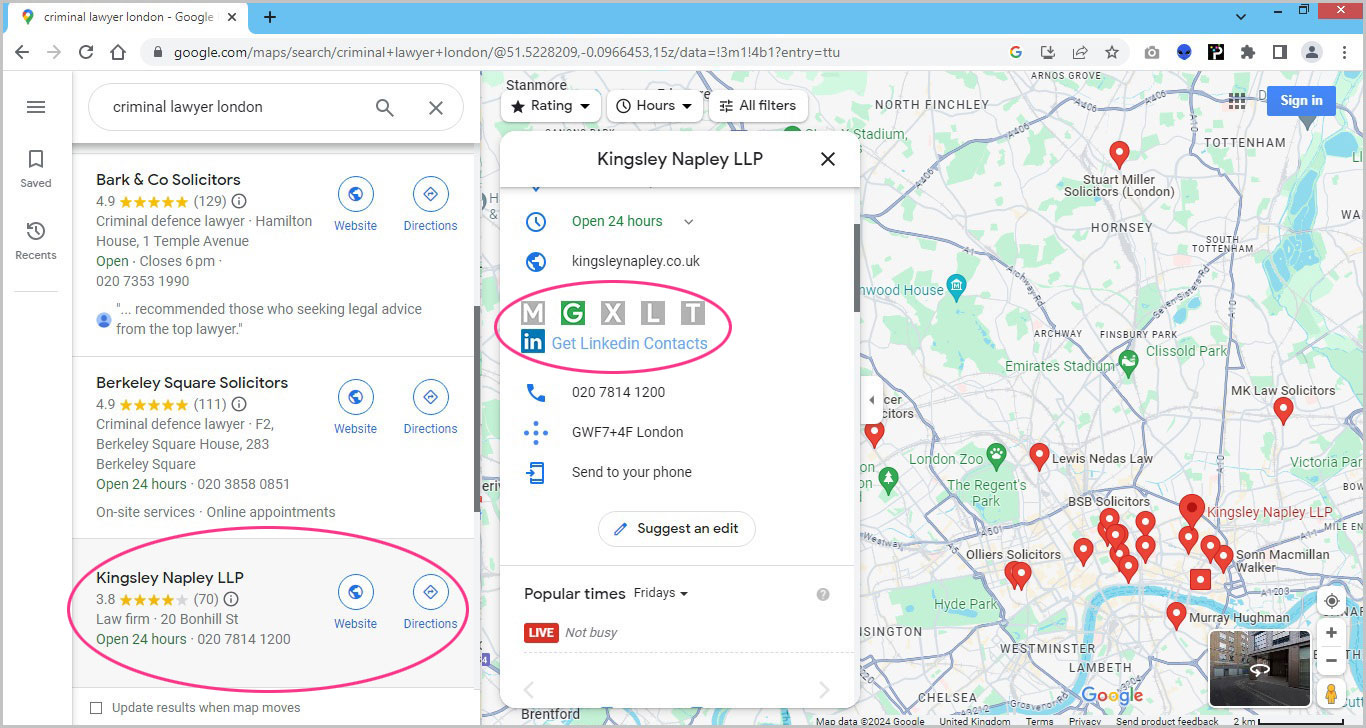Click Suggest an edit button
Image resolution: width=1366 pixels, height=728 pixels.
(676, 528)
